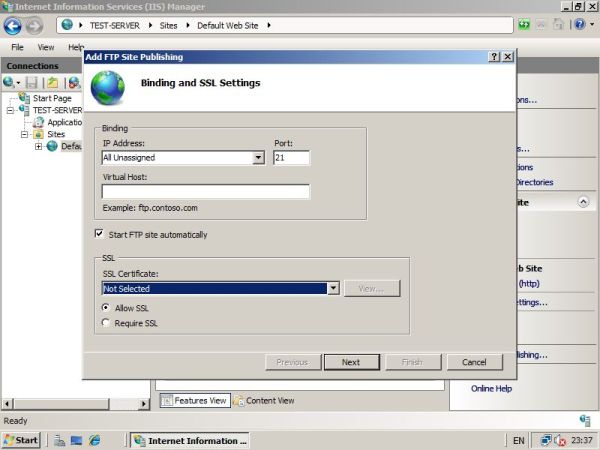This screenshot has width=600, height=450.
Task: Click the Features View tab
Action: (x=195, y=401)
